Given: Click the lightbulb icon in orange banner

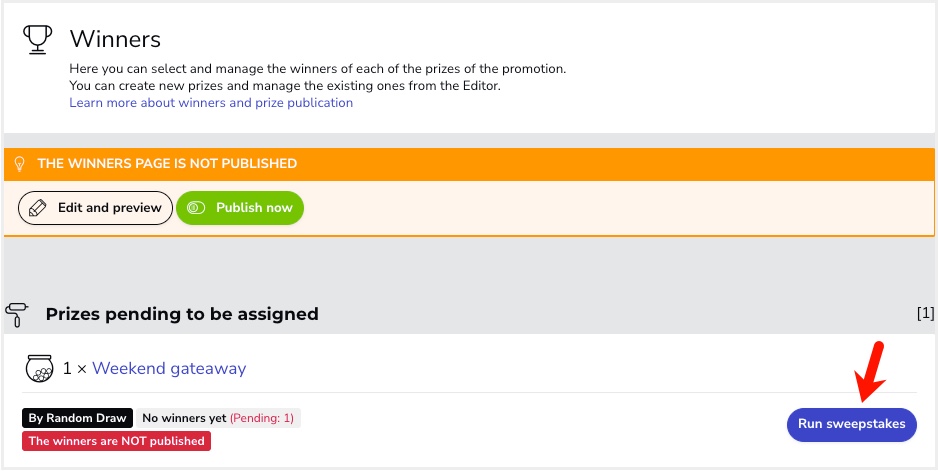Looking at the screenshot, I should click(20, 163).
